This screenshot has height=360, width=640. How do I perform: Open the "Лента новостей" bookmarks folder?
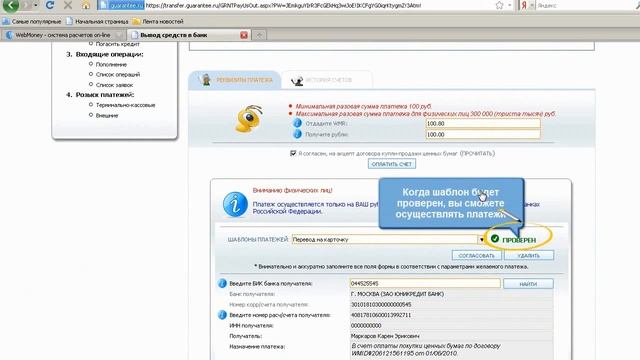(158, 21)
